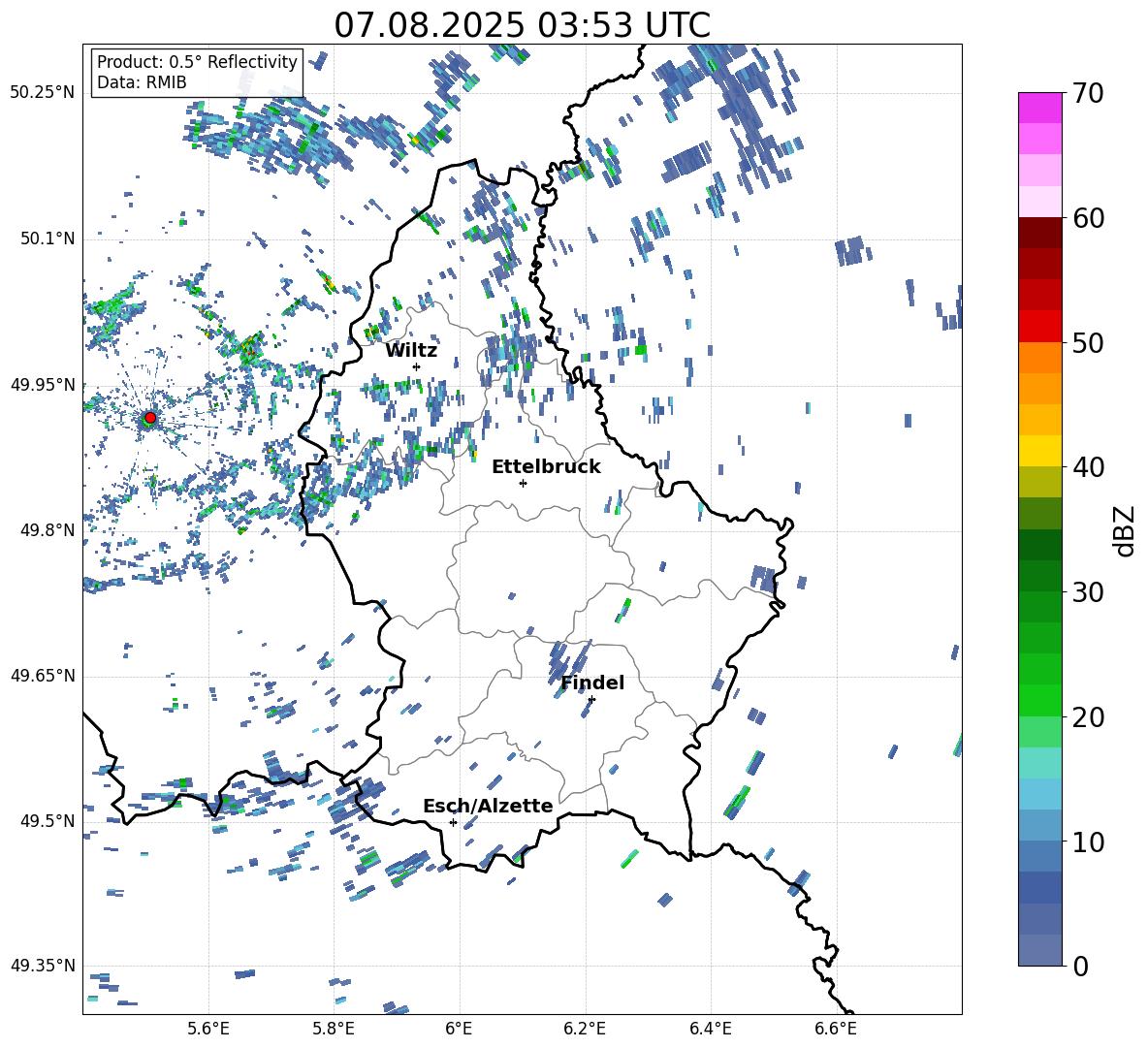The width and height of the screenshot is (1148, 1048).
Task: Click the 49.5°N latitude label
Action: 47,820
